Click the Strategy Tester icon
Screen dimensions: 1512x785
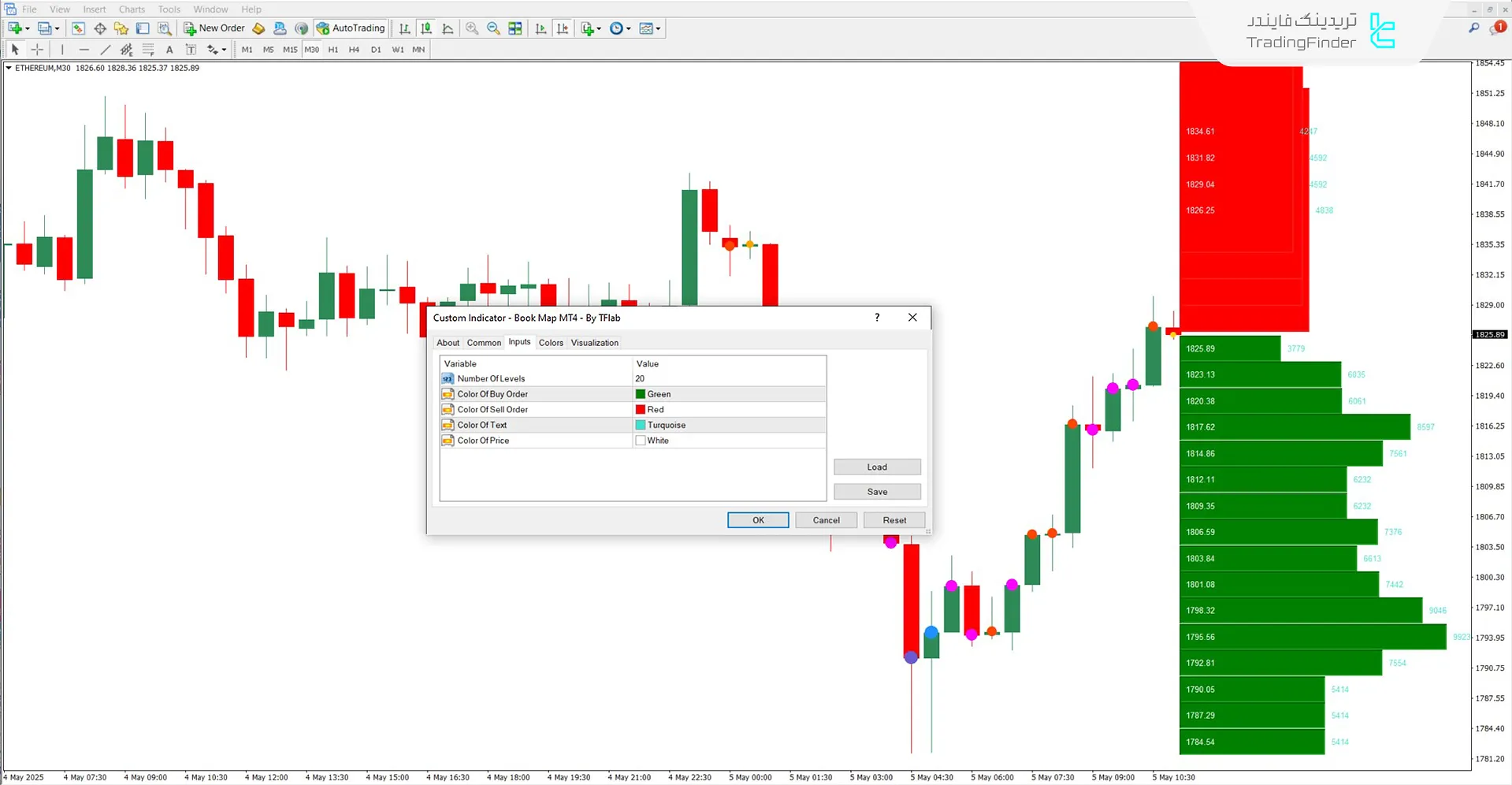tap(164, 28)
